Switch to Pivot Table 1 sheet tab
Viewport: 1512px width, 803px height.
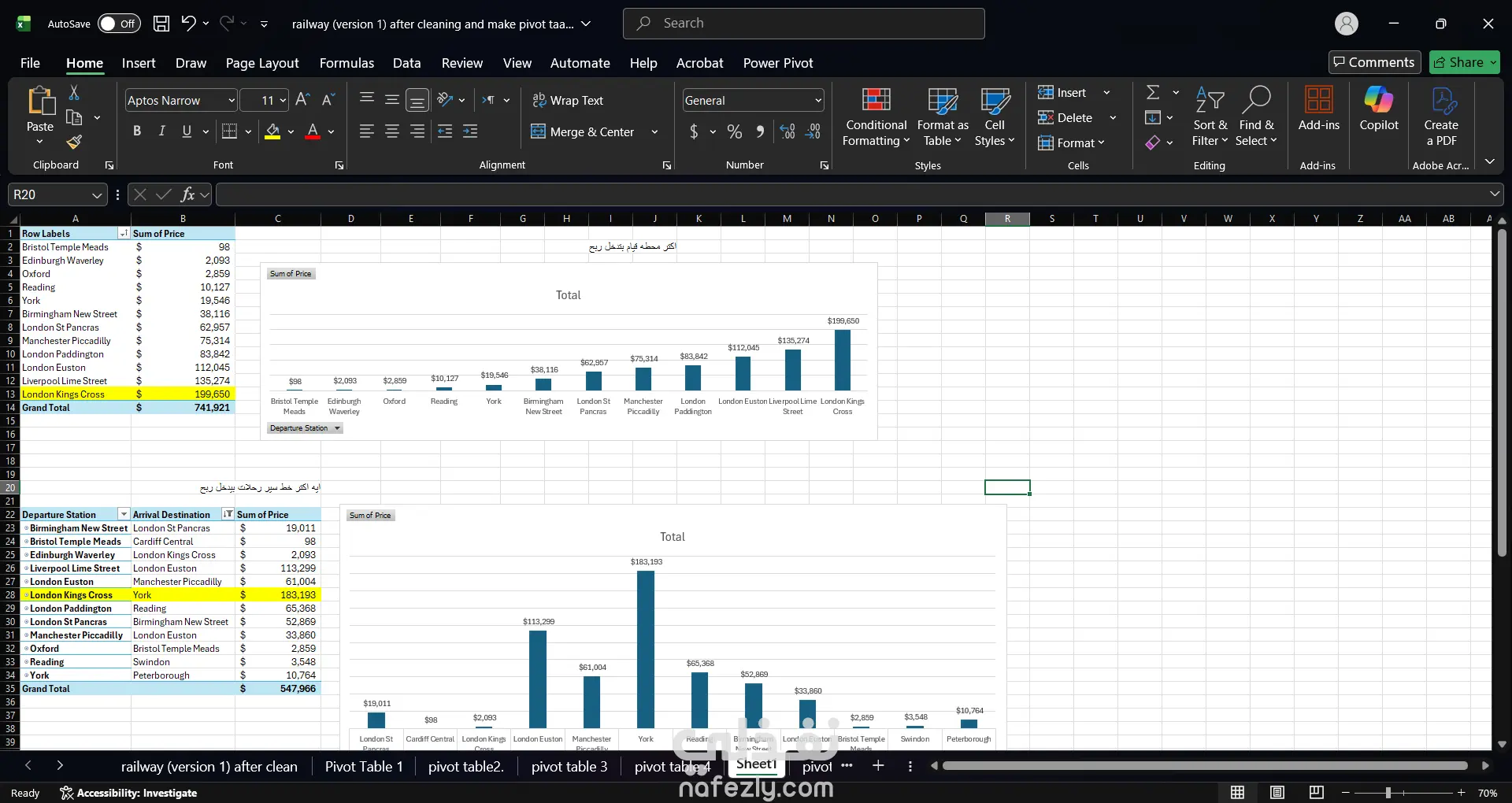pos(364,766)
